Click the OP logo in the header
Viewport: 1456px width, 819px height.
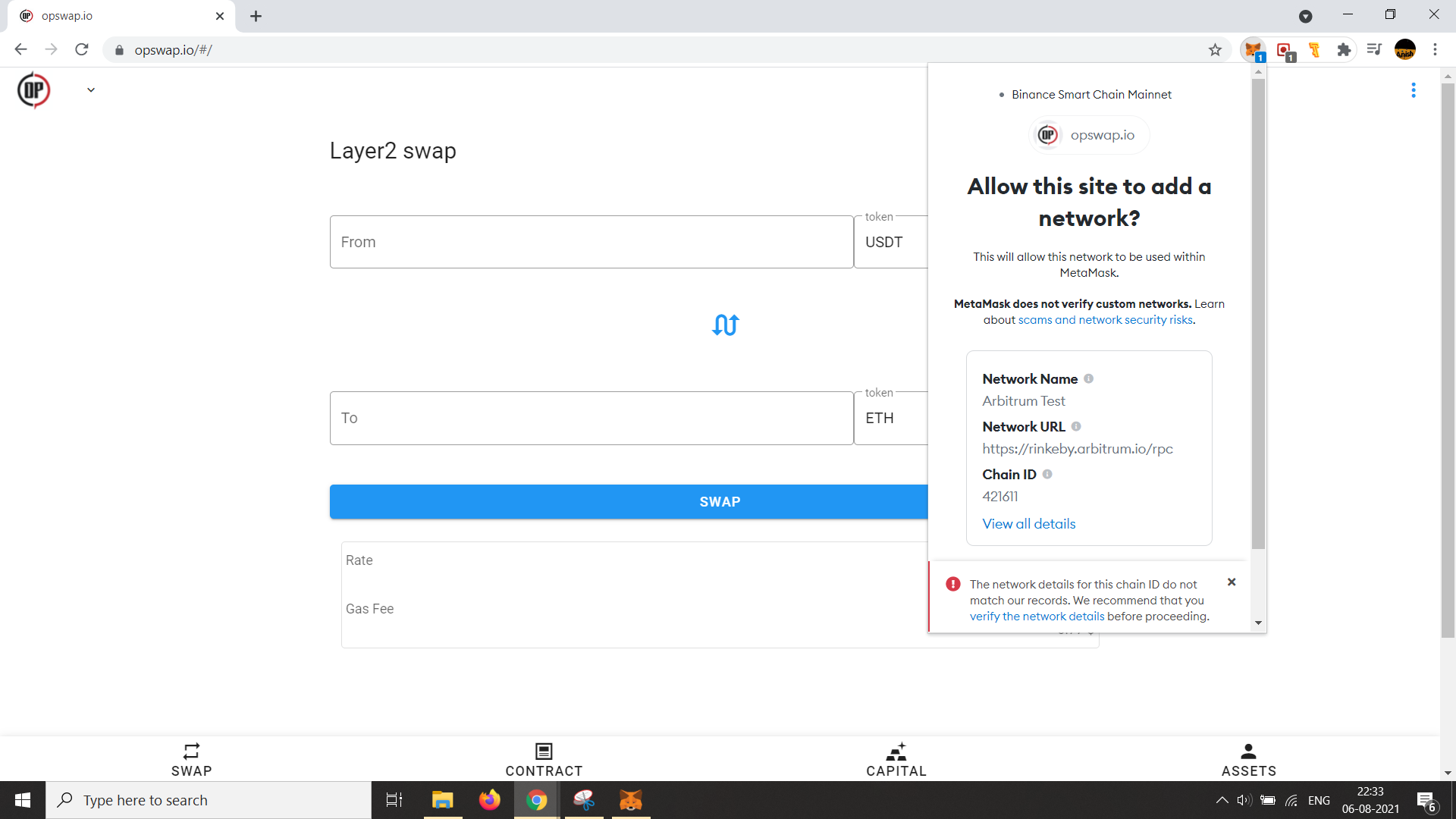33,90
